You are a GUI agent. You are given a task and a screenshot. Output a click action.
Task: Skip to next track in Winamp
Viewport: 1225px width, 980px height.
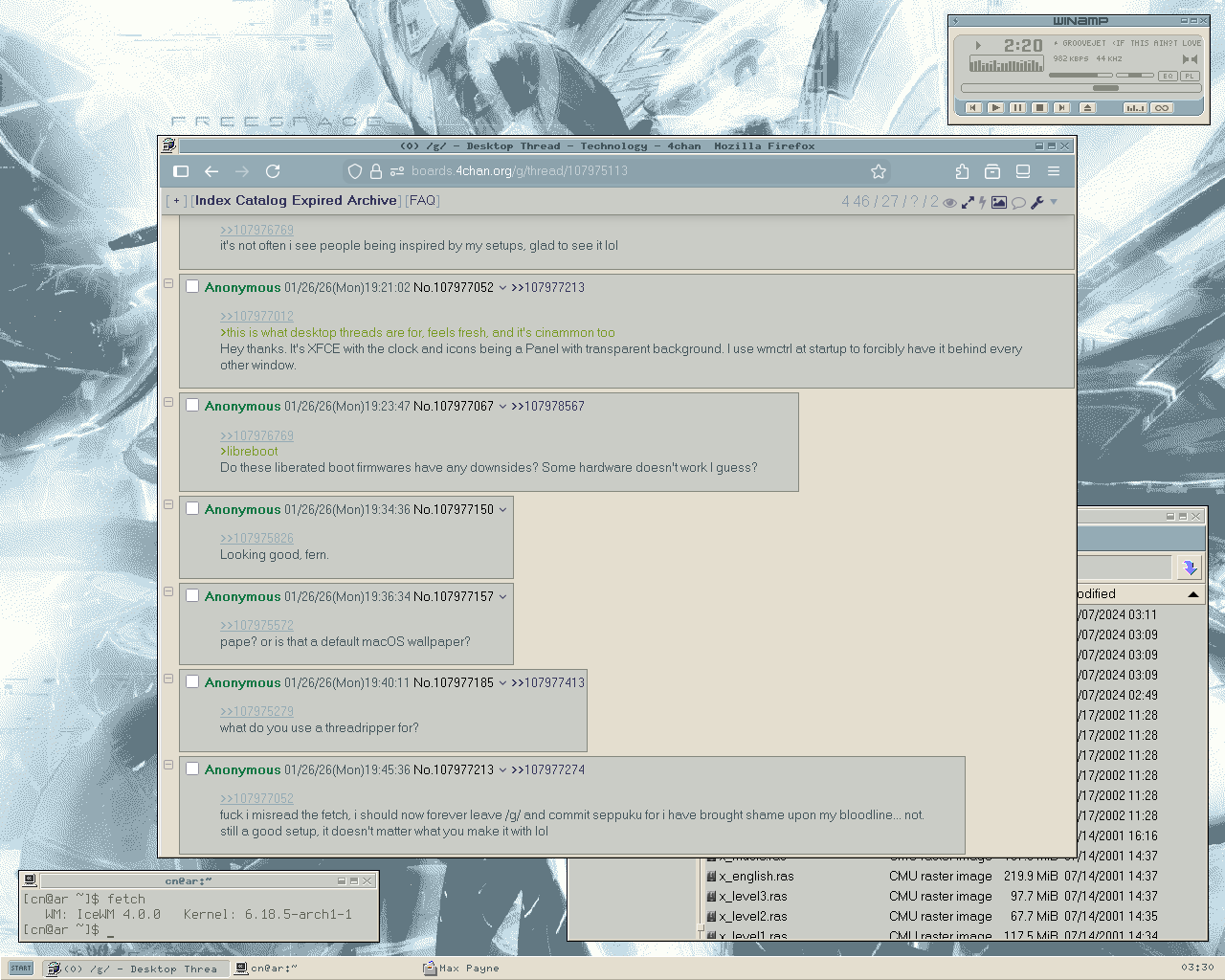(1061, 108)
